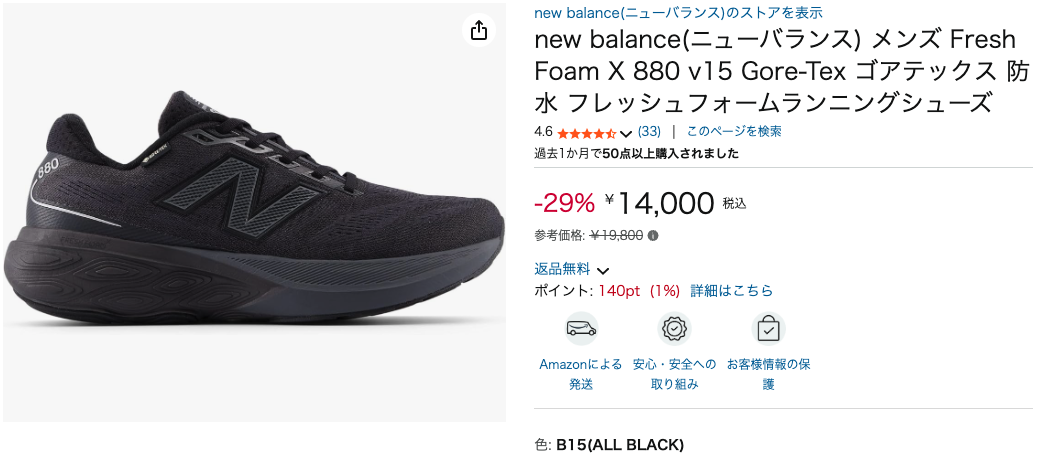The height and width of the screenshot is (457, 1050).
Task: Click the Amazonによる発送 text link
Action: point(581,374)
